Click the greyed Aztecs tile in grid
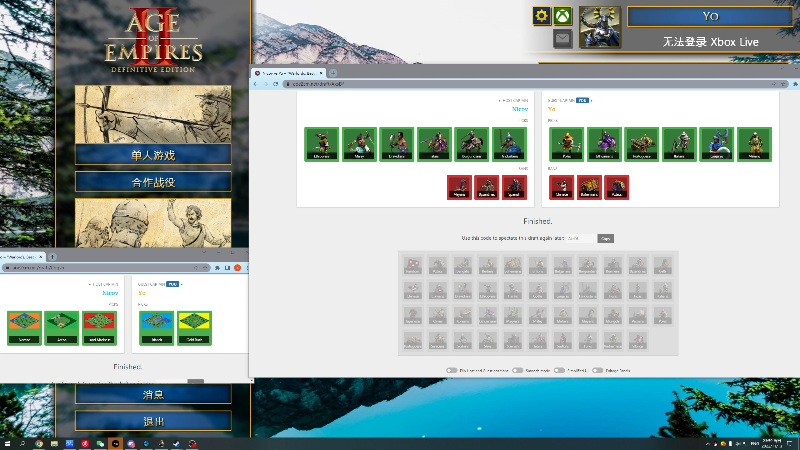The height and width of the screenshot is (450, 800). [x=438, y=265]
